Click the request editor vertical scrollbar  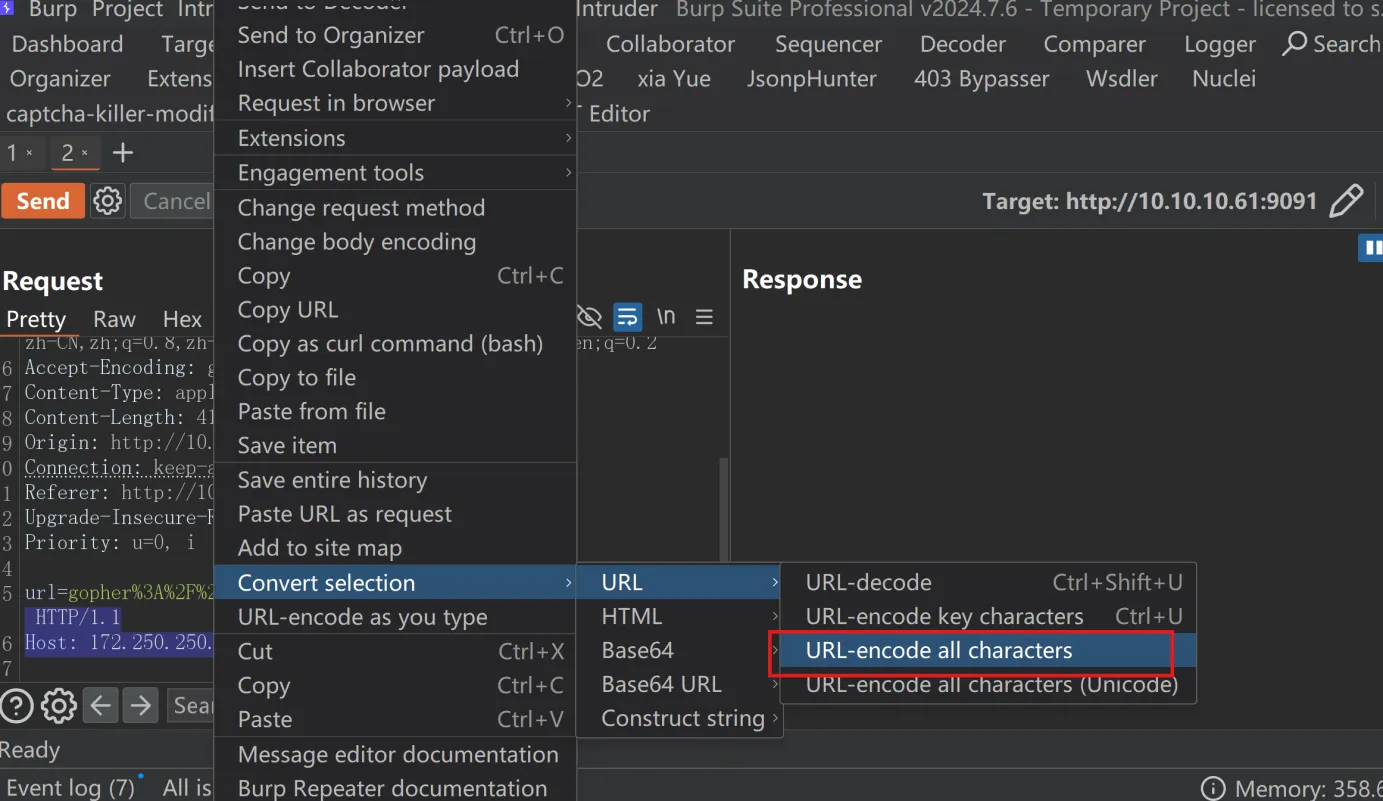pos(723,510)
